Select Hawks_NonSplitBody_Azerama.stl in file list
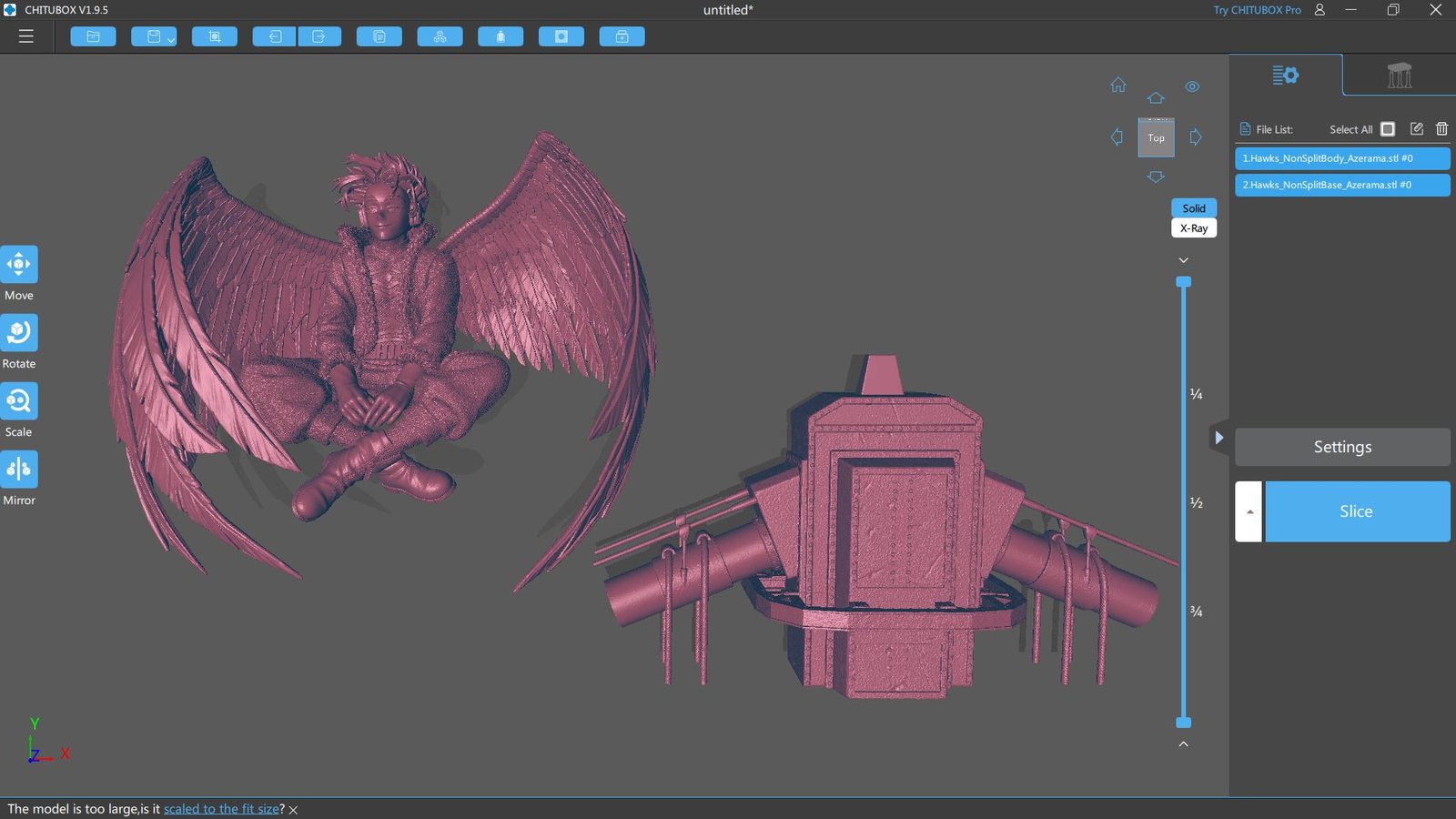 [1342, 158]
